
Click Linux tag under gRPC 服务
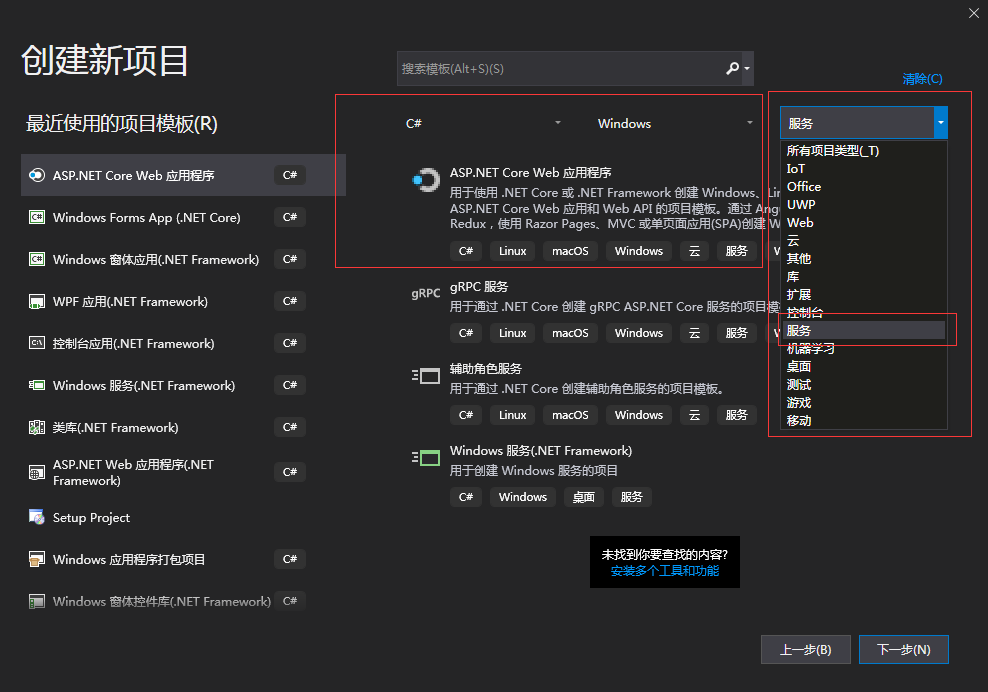[512, 333]
